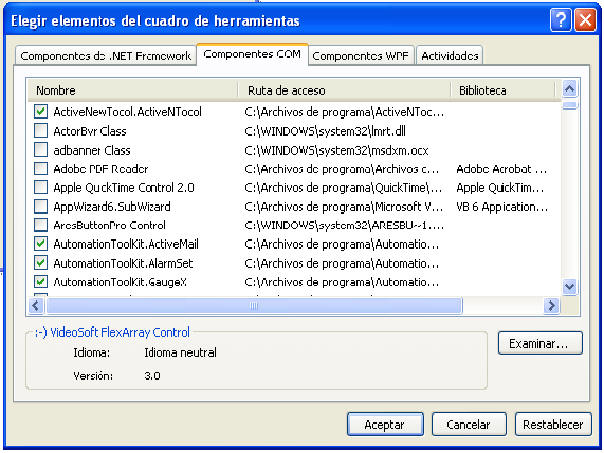604x453 pixels.
Task: Click the help question mark icon
Action: (561, 20)
